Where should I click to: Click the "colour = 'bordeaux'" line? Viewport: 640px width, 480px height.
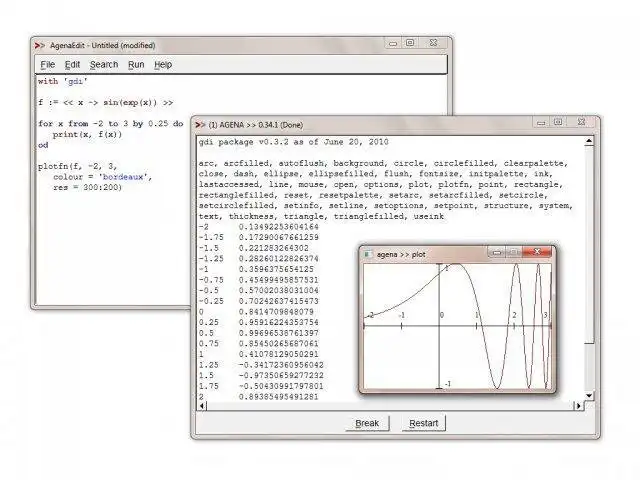102,177
